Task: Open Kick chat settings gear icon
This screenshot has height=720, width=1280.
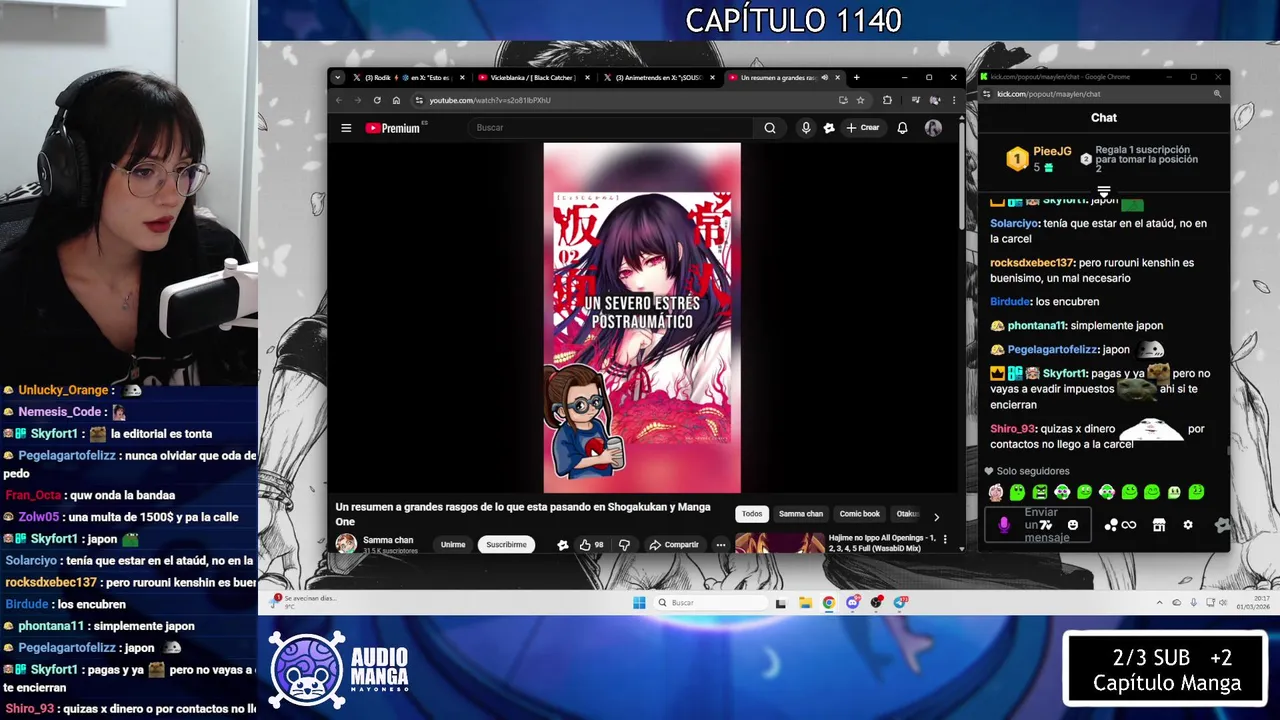Action: click(1188, 525)
